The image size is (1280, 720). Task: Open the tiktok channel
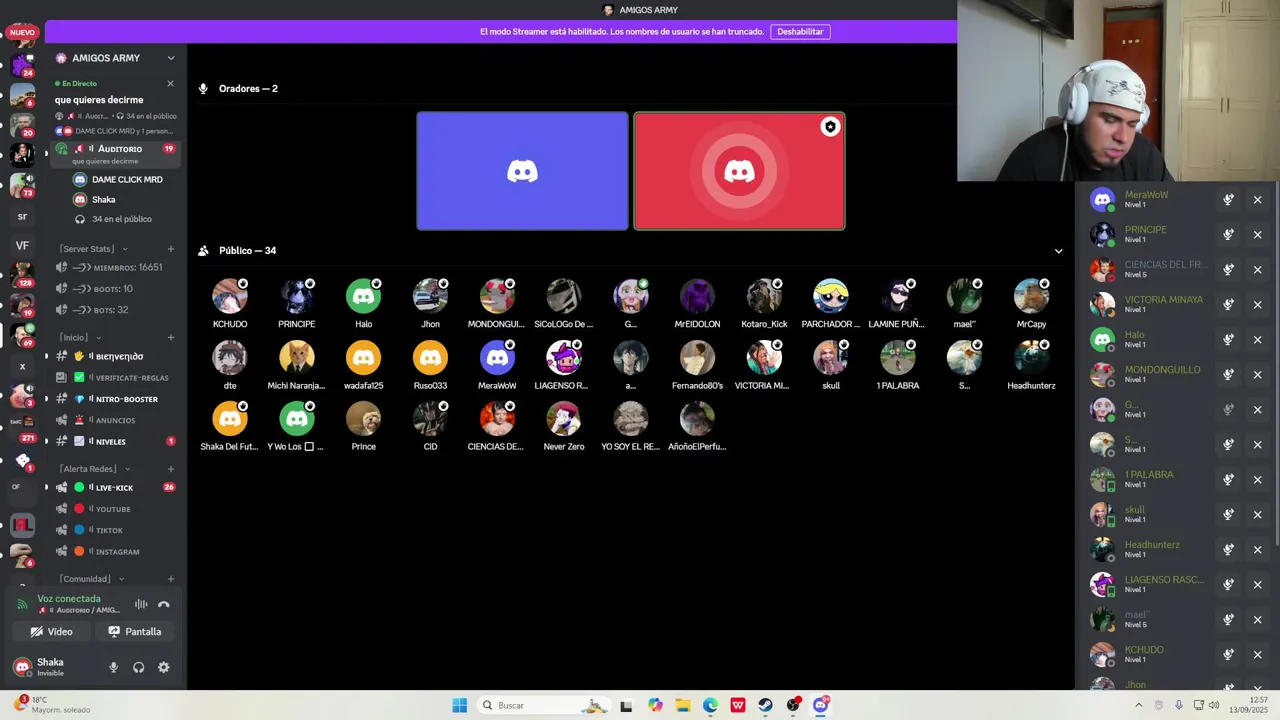[x=115, y=530]
